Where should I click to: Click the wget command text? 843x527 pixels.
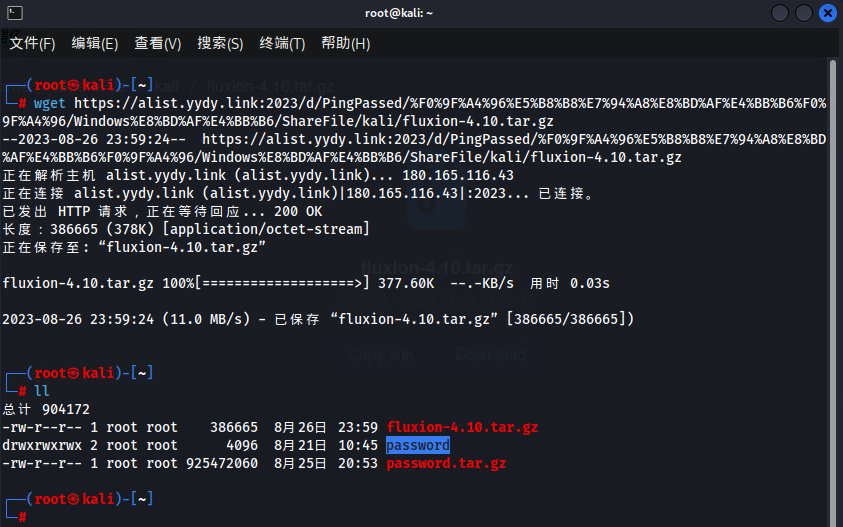[49, 103]
